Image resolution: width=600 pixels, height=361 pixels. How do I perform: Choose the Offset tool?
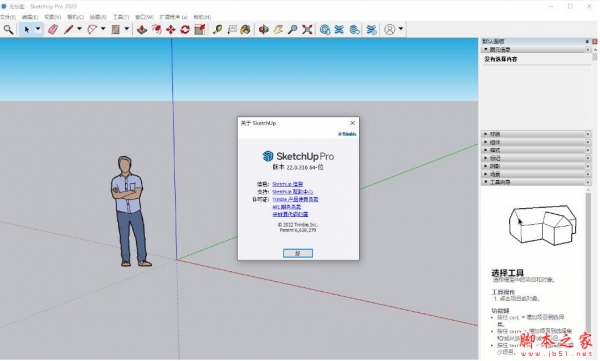(157, 29)
